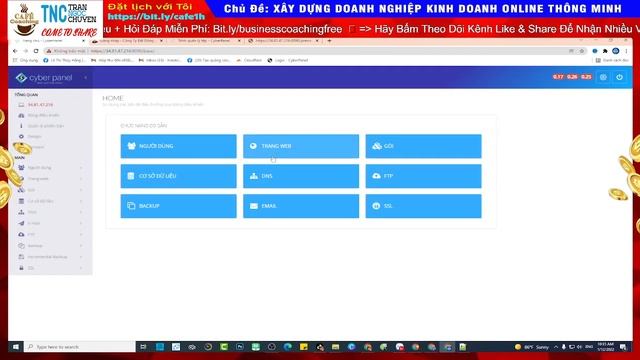Open the Người Dùng tile
Viewport: 640px width, 360px height.
[x=178, y=146]
